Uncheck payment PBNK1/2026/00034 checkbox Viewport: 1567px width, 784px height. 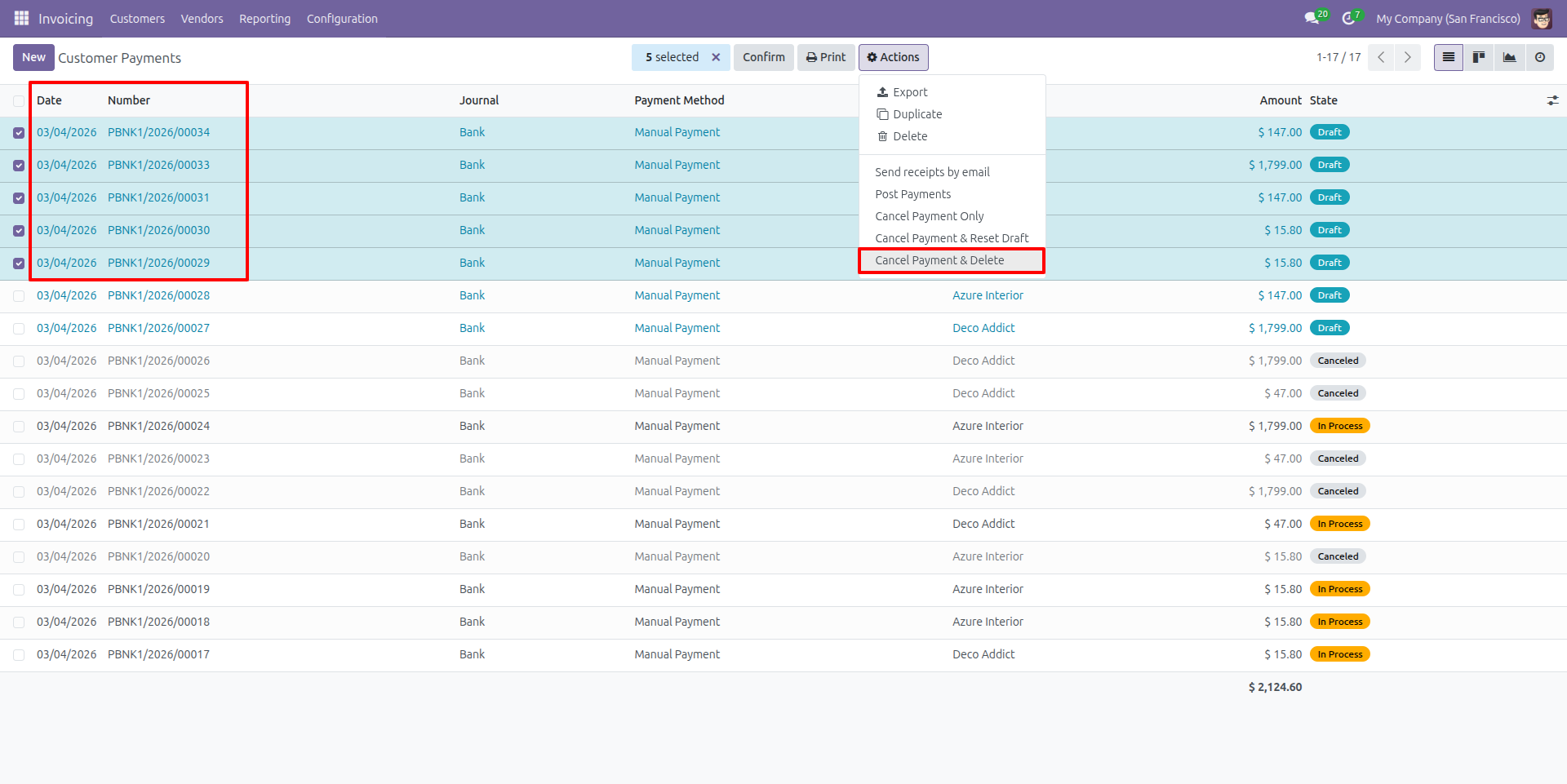click(19, 132)
